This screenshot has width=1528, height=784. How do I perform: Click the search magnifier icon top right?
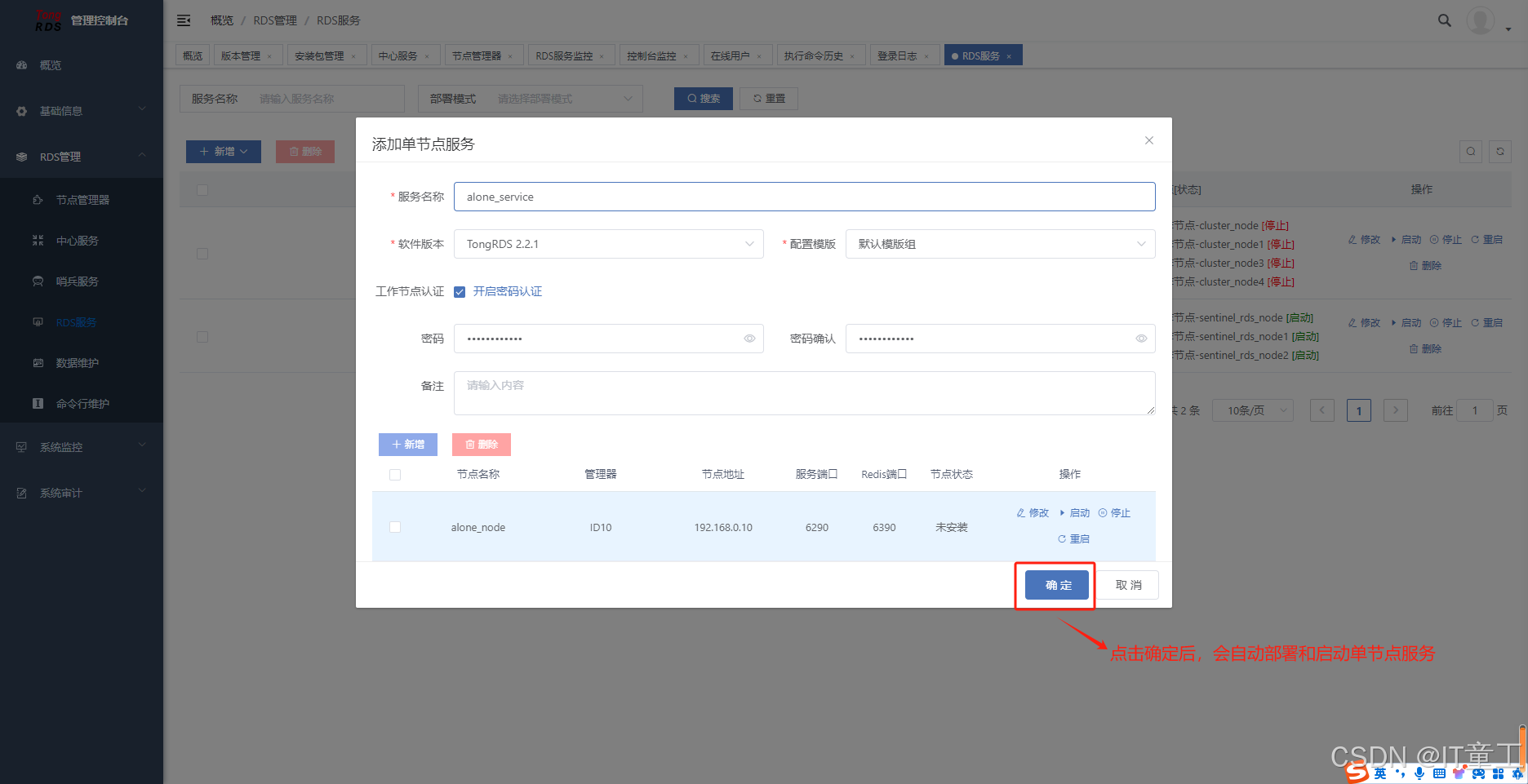click(1444, 20)
